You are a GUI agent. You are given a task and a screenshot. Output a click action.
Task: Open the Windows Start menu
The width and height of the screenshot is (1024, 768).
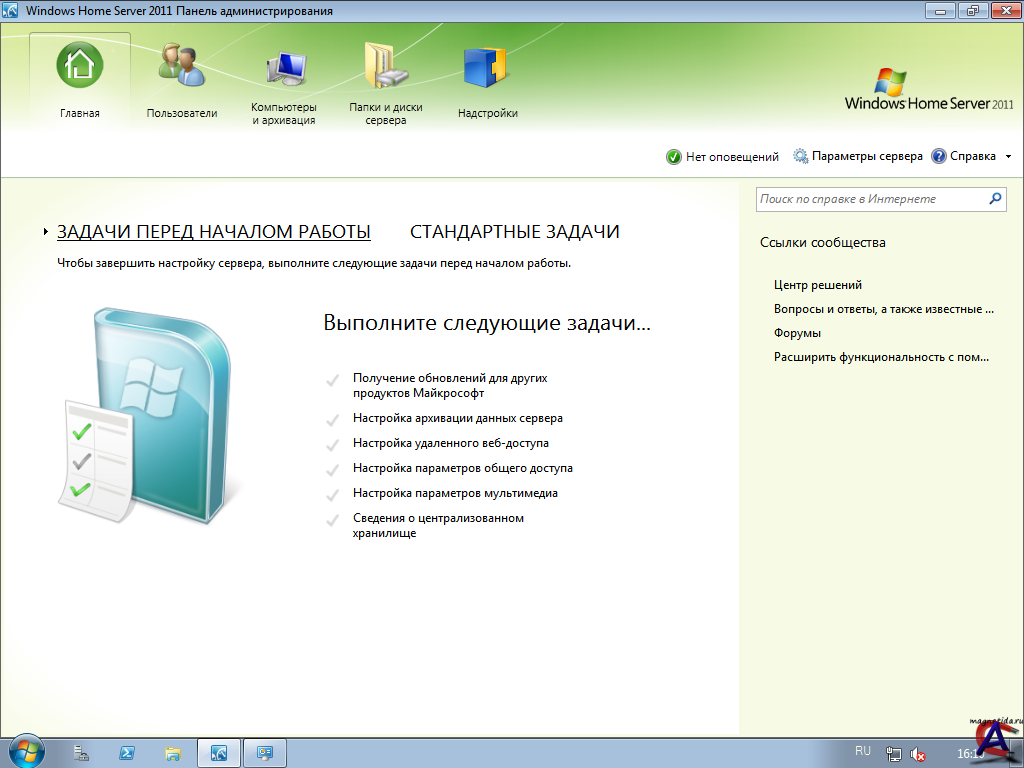27,751
